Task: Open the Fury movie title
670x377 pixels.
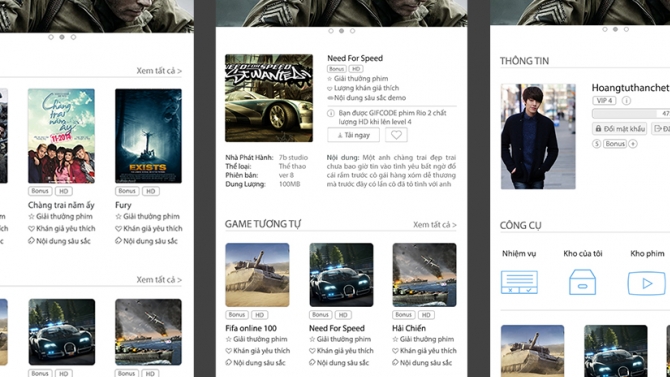Action: click(123, 205)
